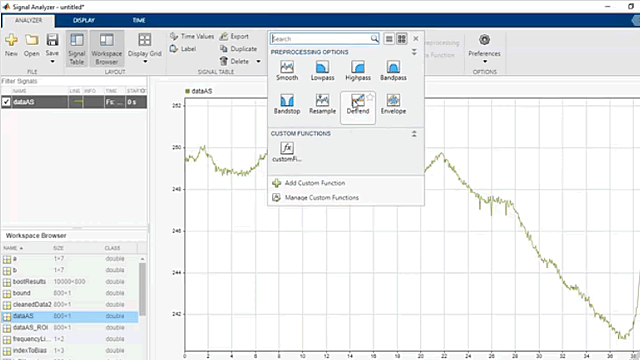640x360 pixels.
Task: Click the Workspace Browser vertical scrollbar
Action: (x=142, y=289)
